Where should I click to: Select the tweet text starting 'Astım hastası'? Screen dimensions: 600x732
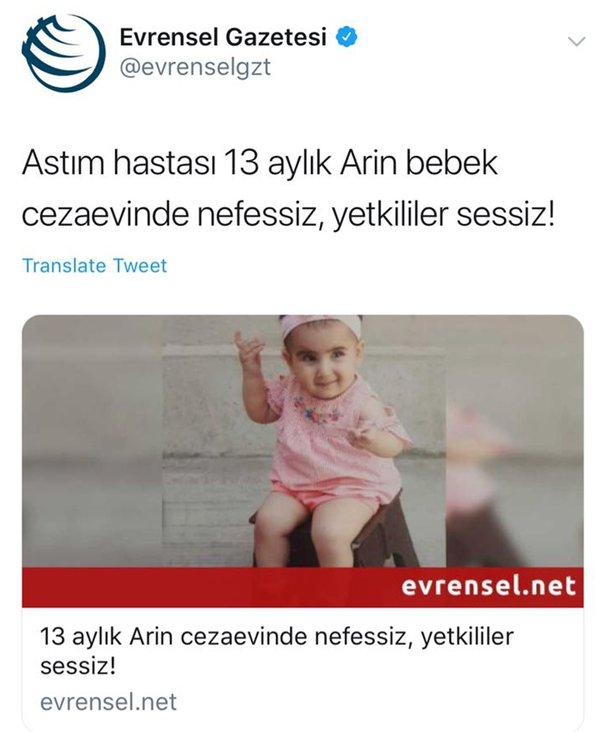coord(288,190)
